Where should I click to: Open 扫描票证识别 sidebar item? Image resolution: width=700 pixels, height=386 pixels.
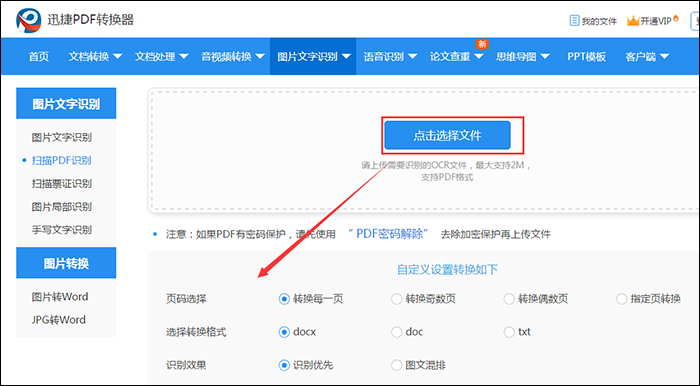tap(62, 184)
